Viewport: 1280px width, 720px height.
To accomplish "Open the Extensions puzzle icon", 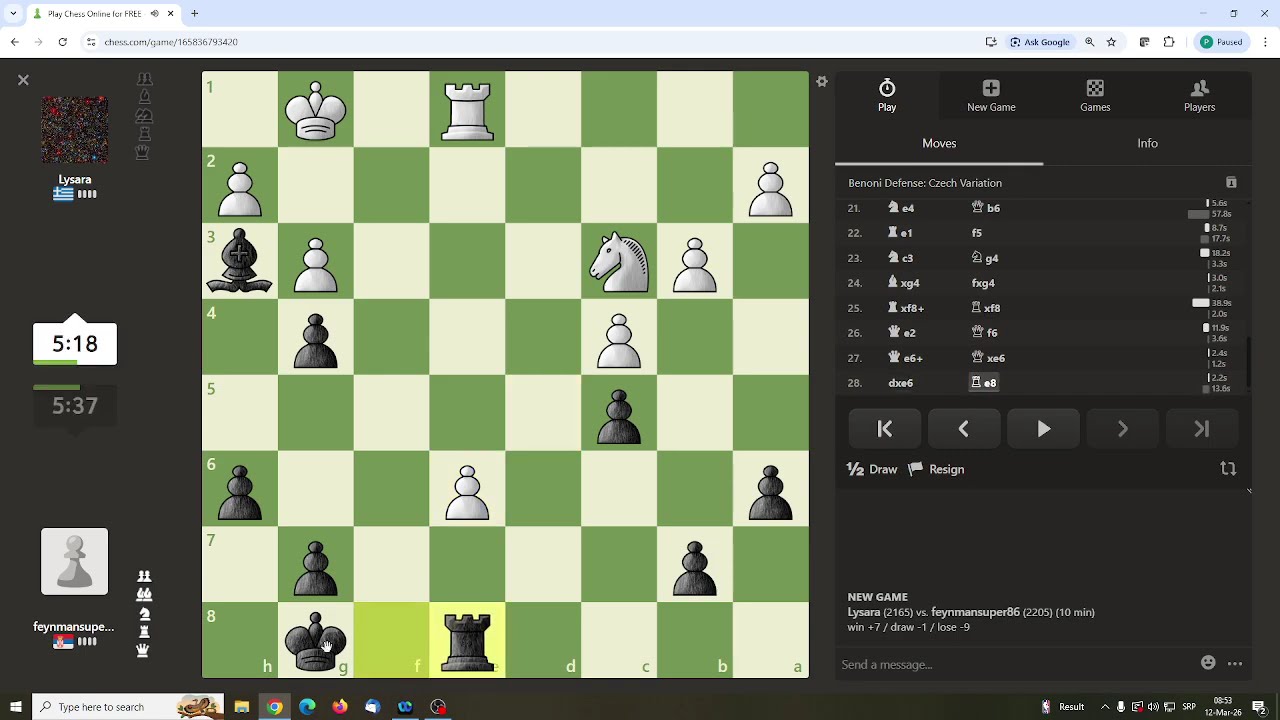I will pyautogui.click(x=1169, y=42).
